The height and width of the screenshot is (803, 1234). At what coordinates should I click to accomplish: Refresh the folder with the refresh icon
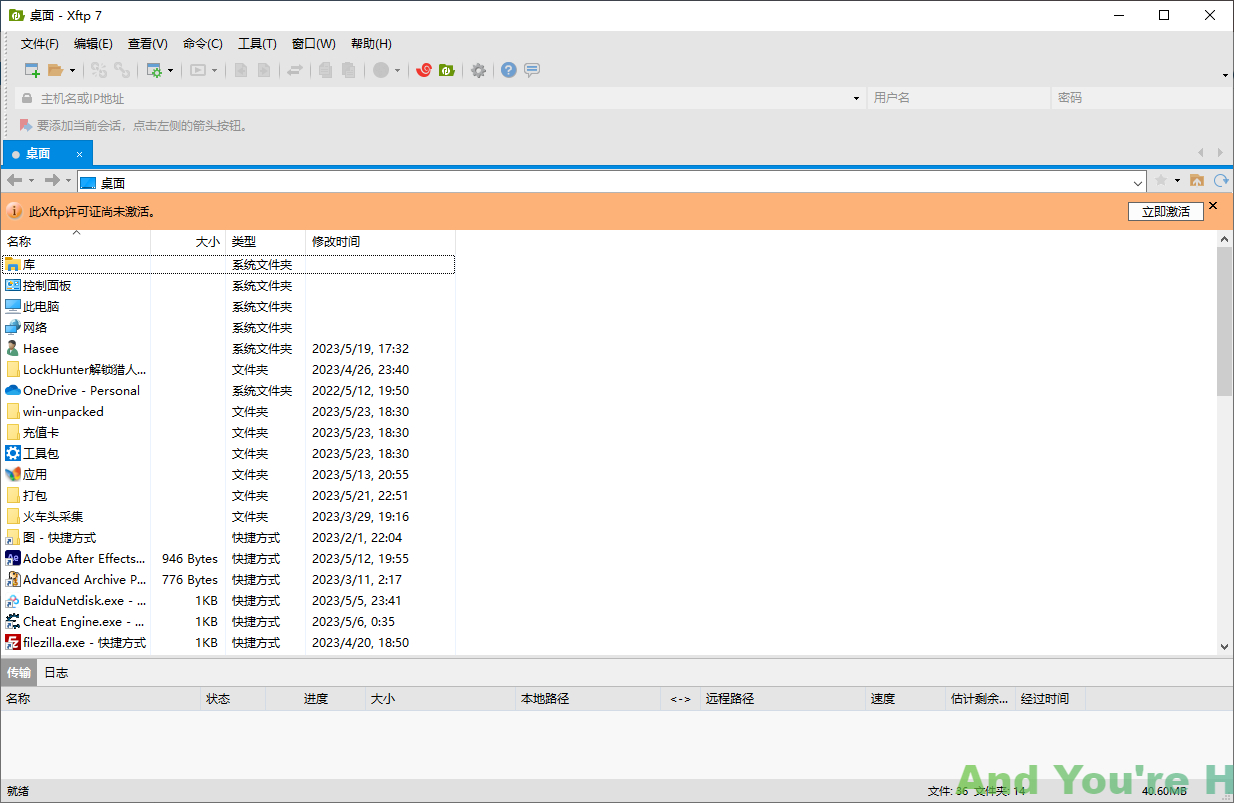[x=1221, y=180]
